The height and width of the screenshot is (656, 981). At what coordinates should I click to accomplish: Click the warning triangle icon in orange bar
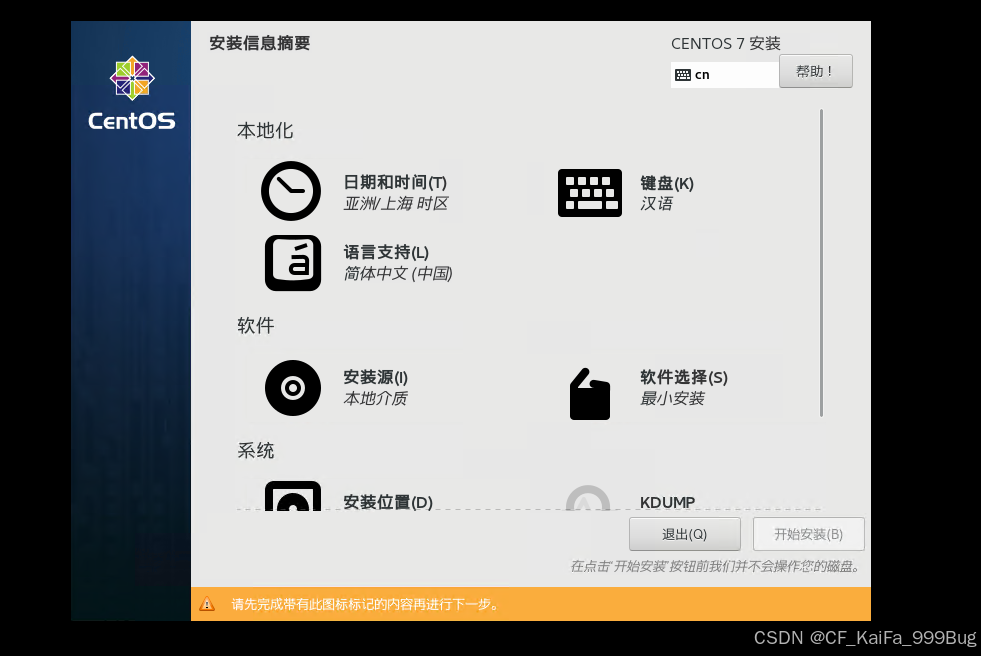click(207, 604)
